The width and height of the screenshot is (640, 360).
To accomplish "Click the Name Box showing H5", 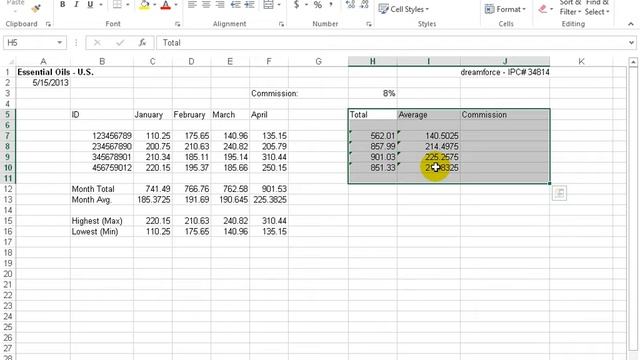I will (x=29, y=42).
